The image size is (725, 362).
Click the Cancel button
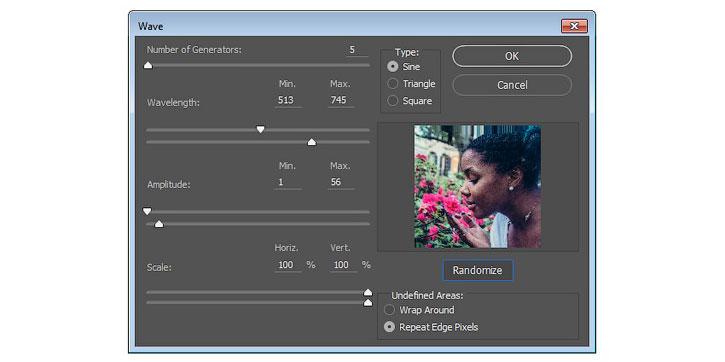[512, 85]
